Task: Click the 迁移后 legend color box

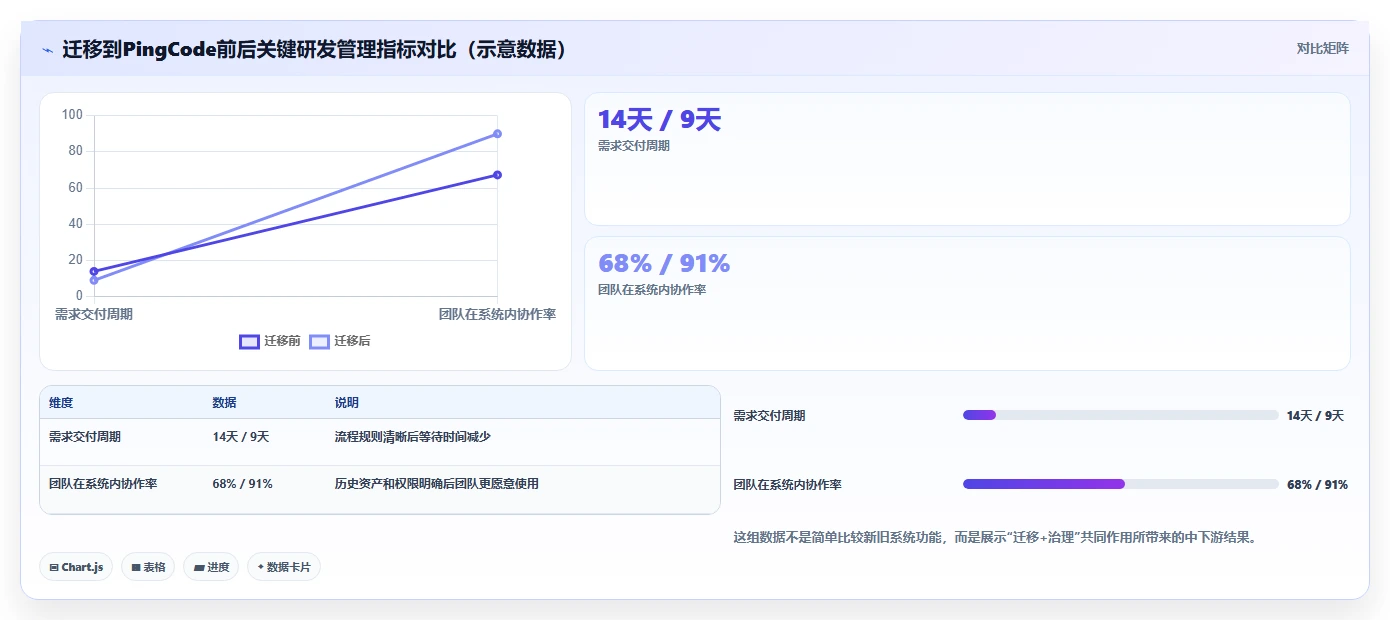Action: pos(319,342)
